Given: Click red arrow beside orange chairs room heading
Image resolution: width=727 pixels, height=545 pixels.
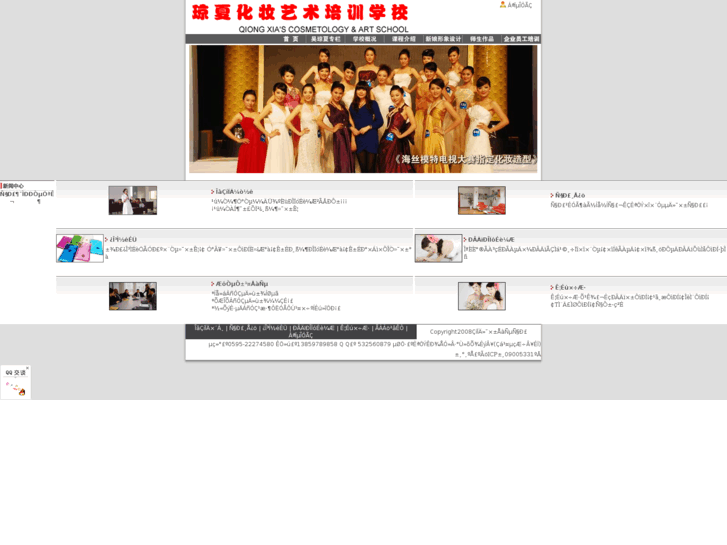Looking at the screenshot, I should [552, 195].
